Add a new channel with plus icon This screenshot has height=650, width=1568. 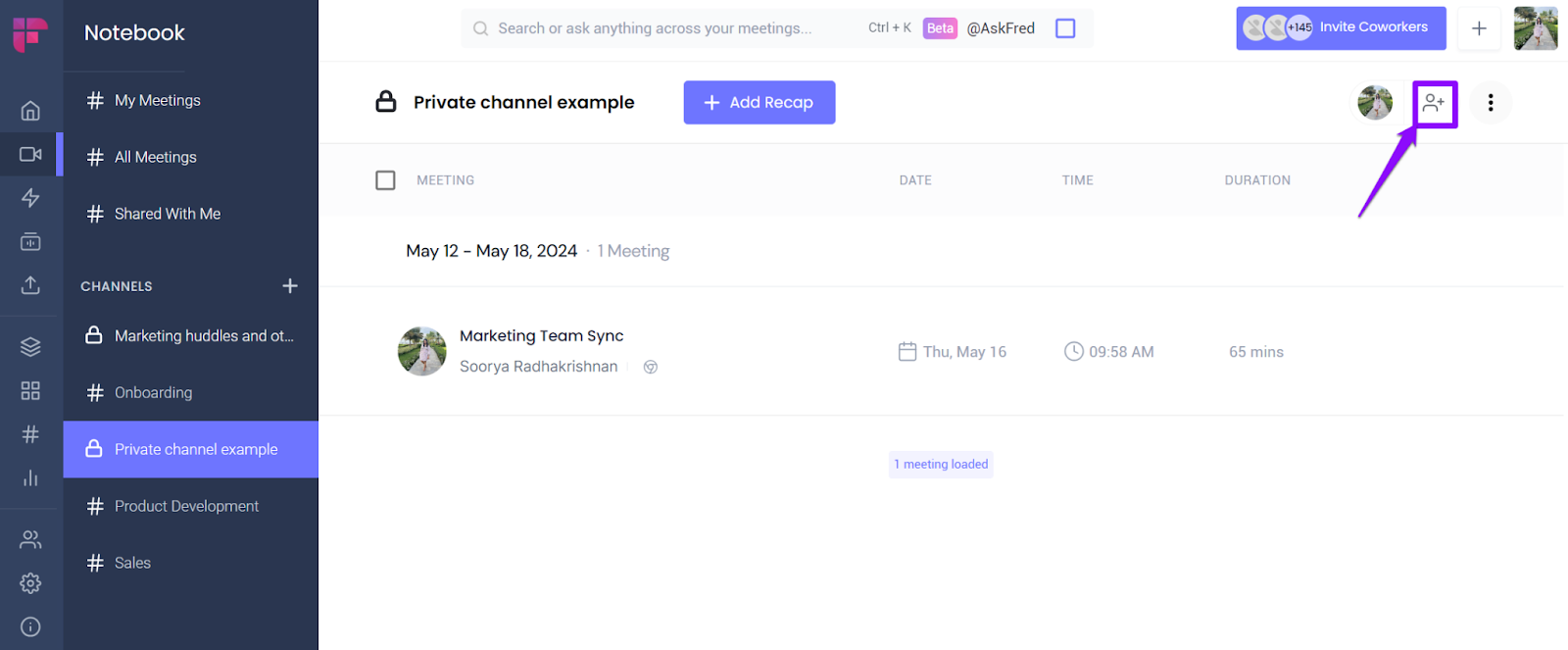[290, 286]
